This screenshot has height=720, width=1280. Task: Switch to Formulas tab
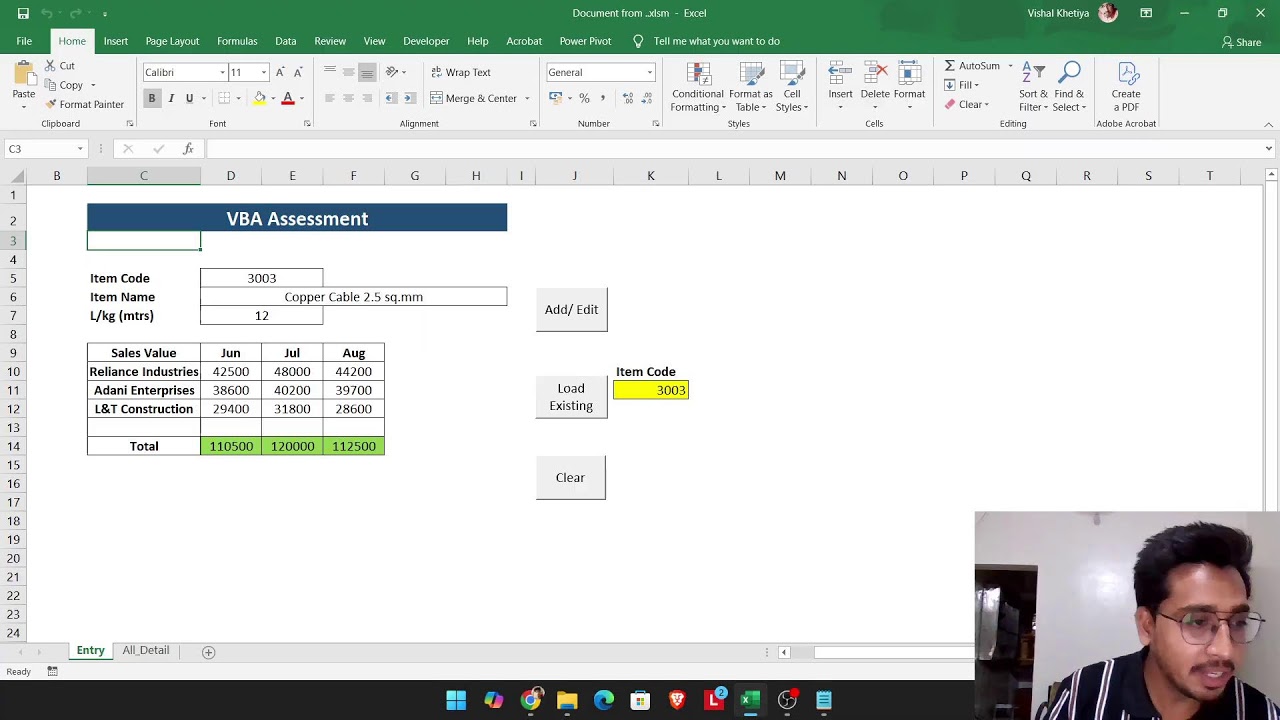(x=237, y=41)
